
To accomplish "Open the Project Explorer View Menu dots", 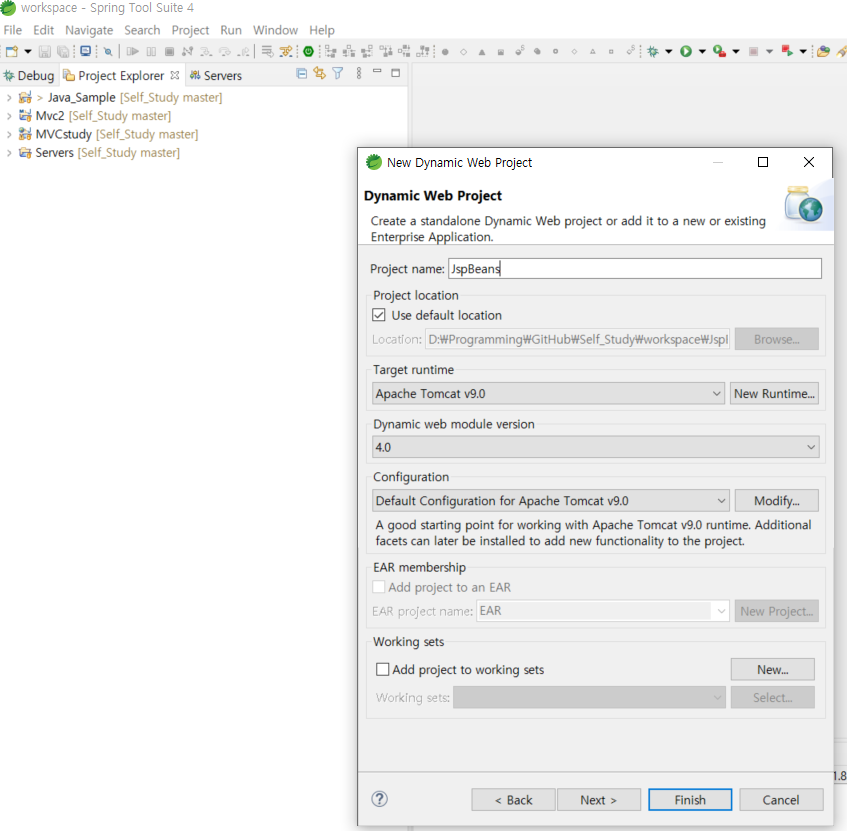I will click(x=359, y=73).
